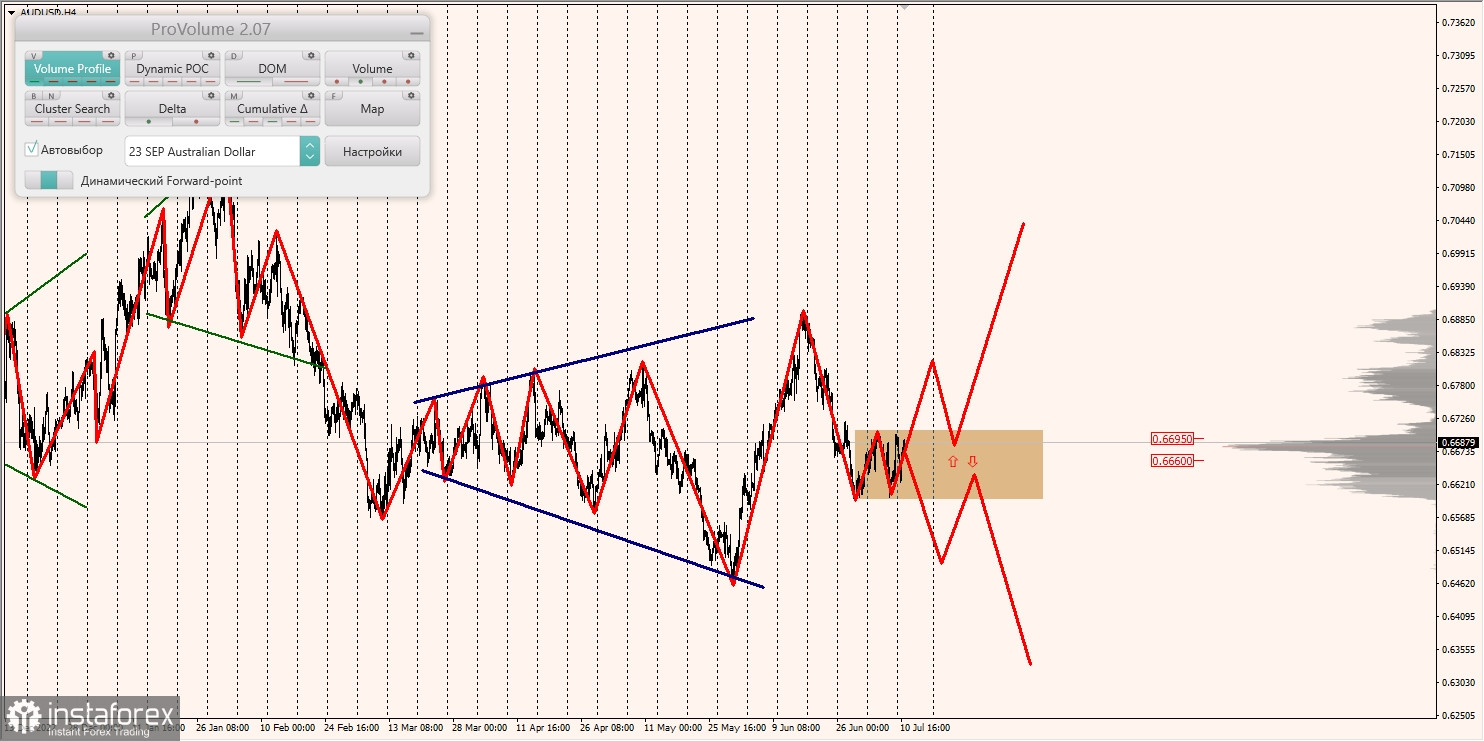This screenshot has height=741, width=1484.
Task: Select red dot segment under Delta
Action: pos(196,121)
